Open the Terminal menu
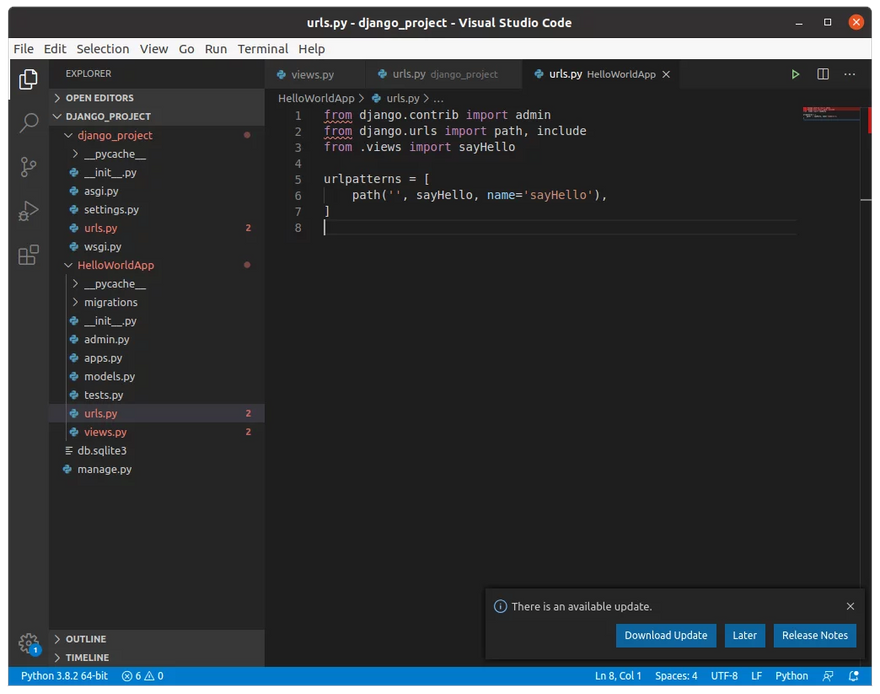This screenshot has width=880, height=694. tap(263, 48)
